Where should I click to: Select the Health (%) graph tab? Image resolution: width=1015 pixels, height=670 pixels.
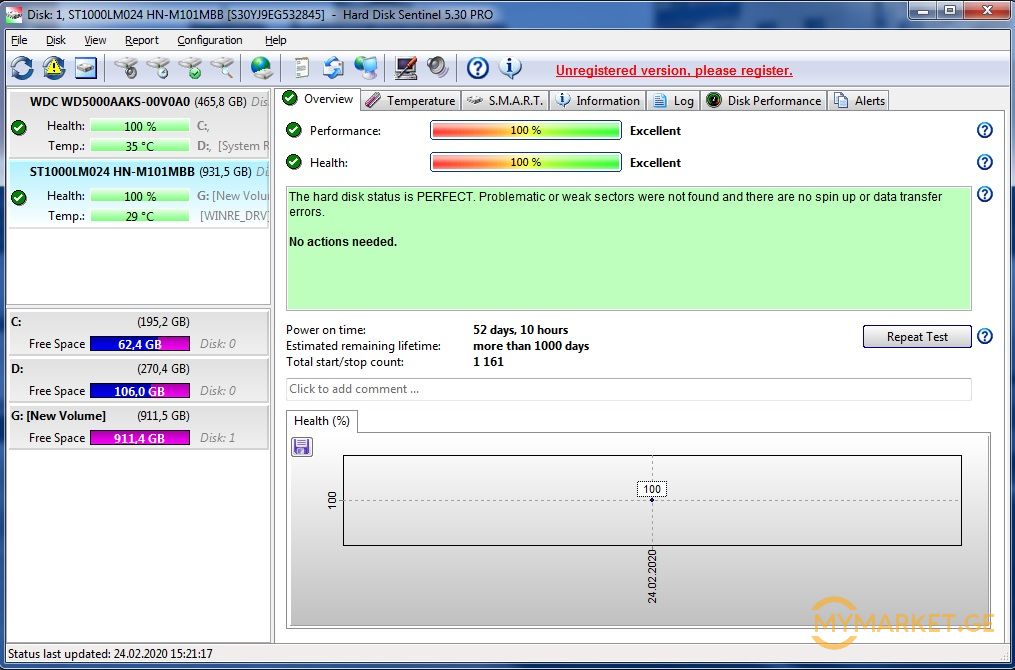tap(322, 421)
